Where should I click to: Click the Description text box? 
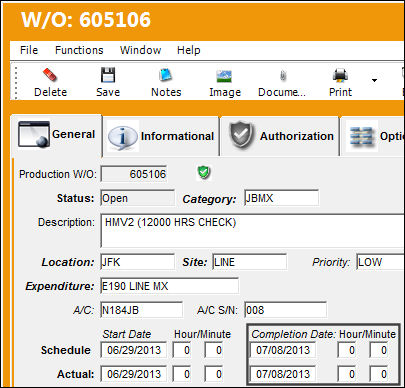[x=252, y=231]
